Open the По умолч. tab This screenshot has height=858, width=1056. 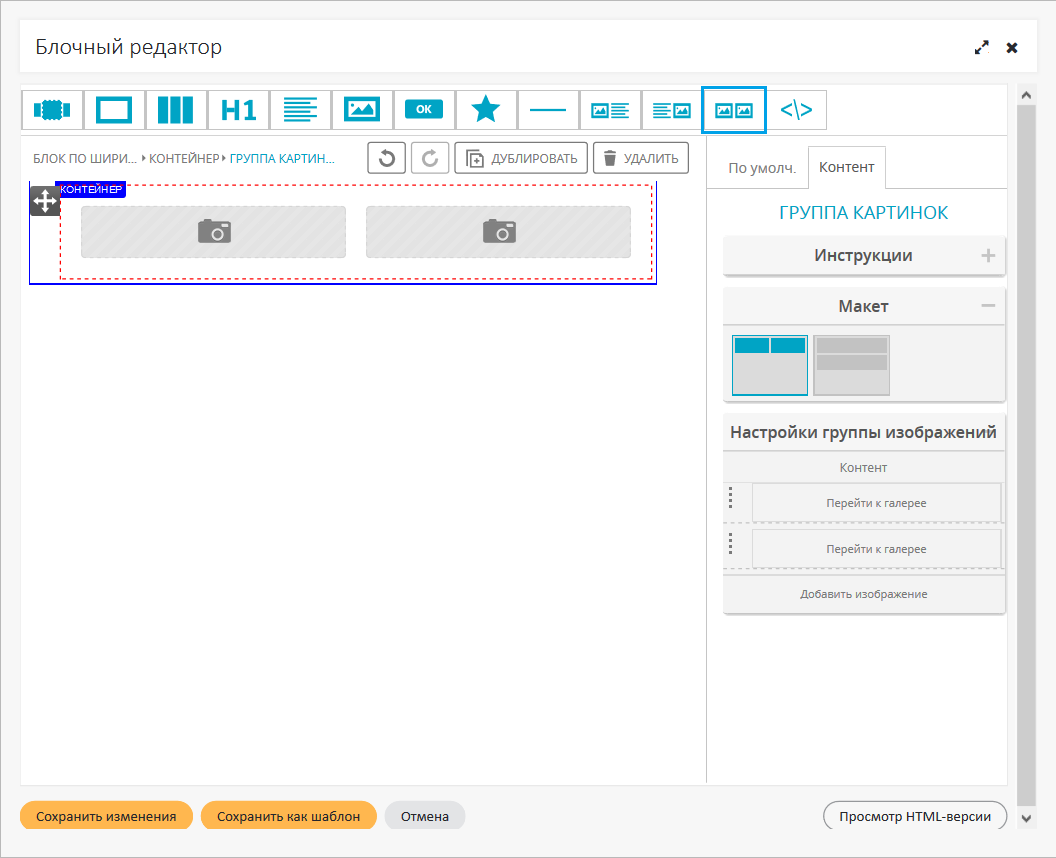[x=762, y=168]
